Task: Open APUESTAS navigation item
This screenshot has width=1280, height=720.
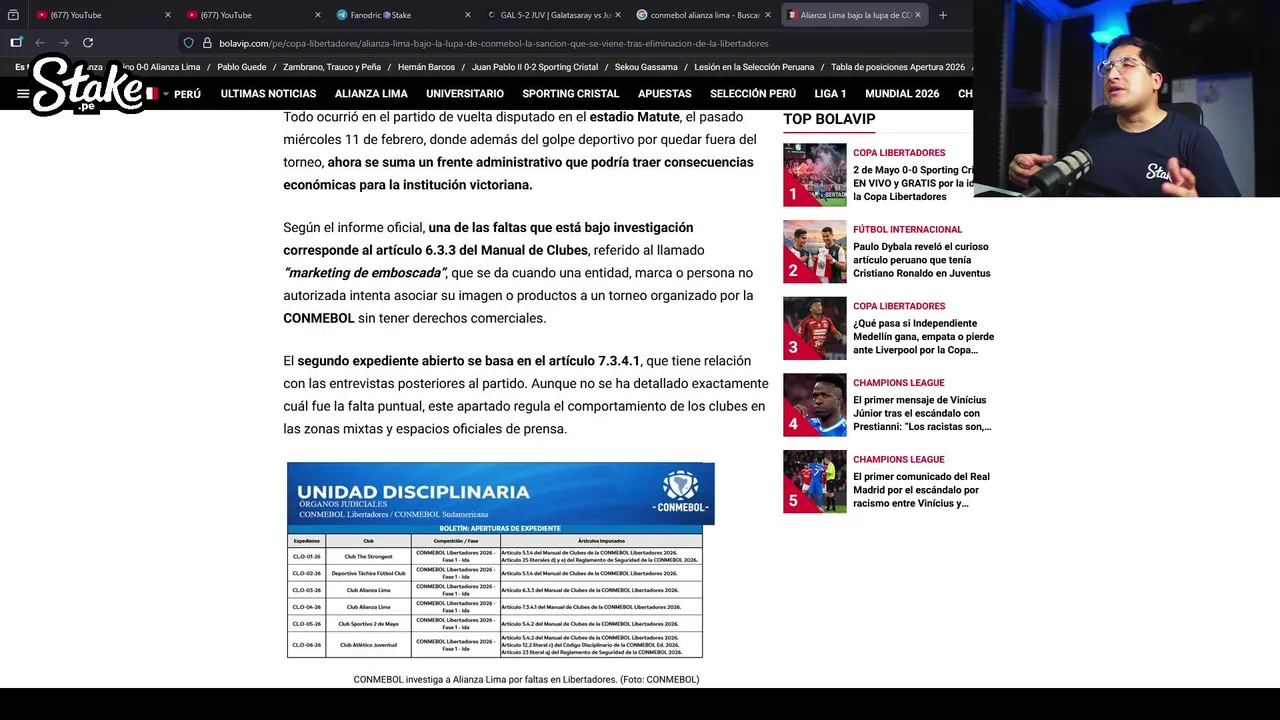Action: point(665,94)
